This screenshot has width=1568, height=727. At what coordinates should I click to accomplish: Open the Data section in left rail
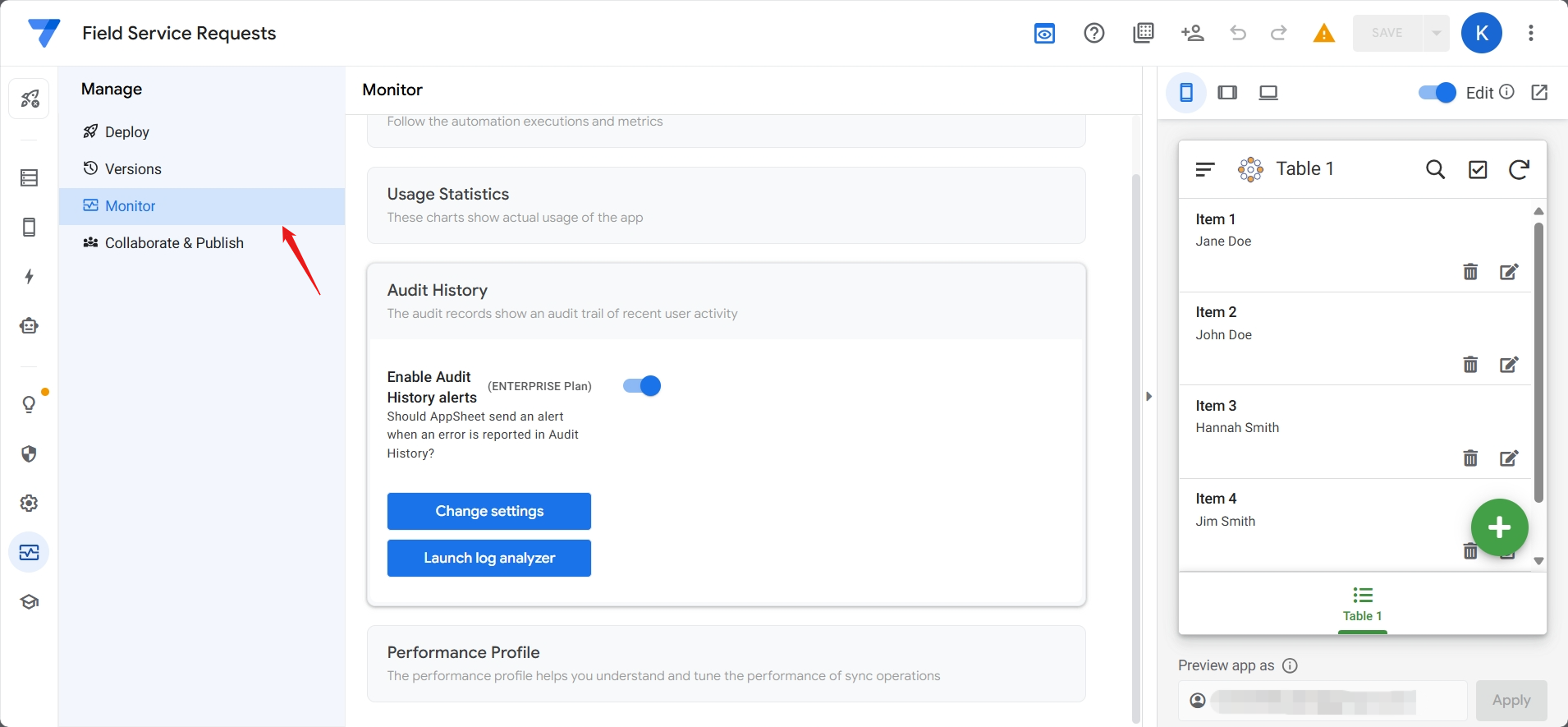point(30,177)
